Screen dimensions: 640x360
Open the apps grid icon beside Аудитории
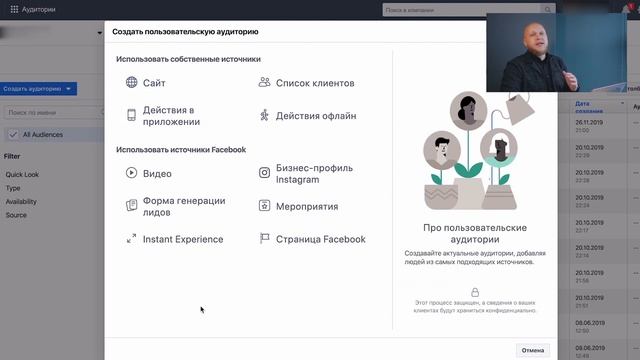click(14, 9)
